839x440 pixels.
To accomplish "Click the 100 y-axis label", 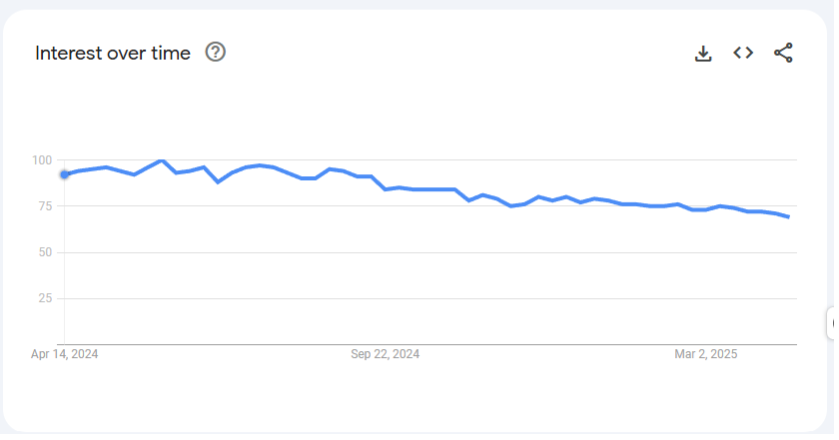I will coord(42,160).
